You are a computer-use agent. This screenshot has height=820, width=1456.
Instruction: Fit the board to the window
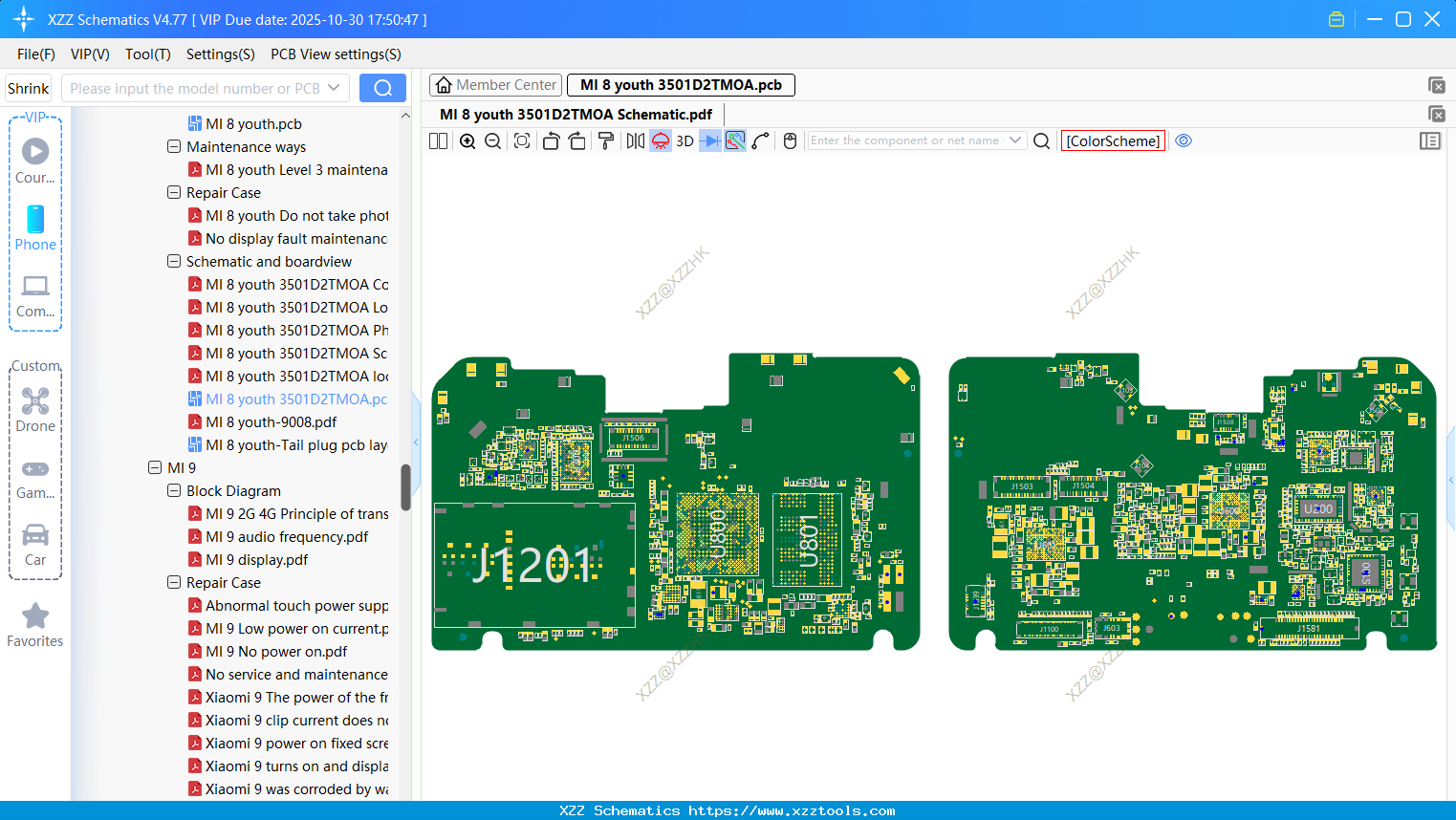pyautogui.click(x=522, y=140)
